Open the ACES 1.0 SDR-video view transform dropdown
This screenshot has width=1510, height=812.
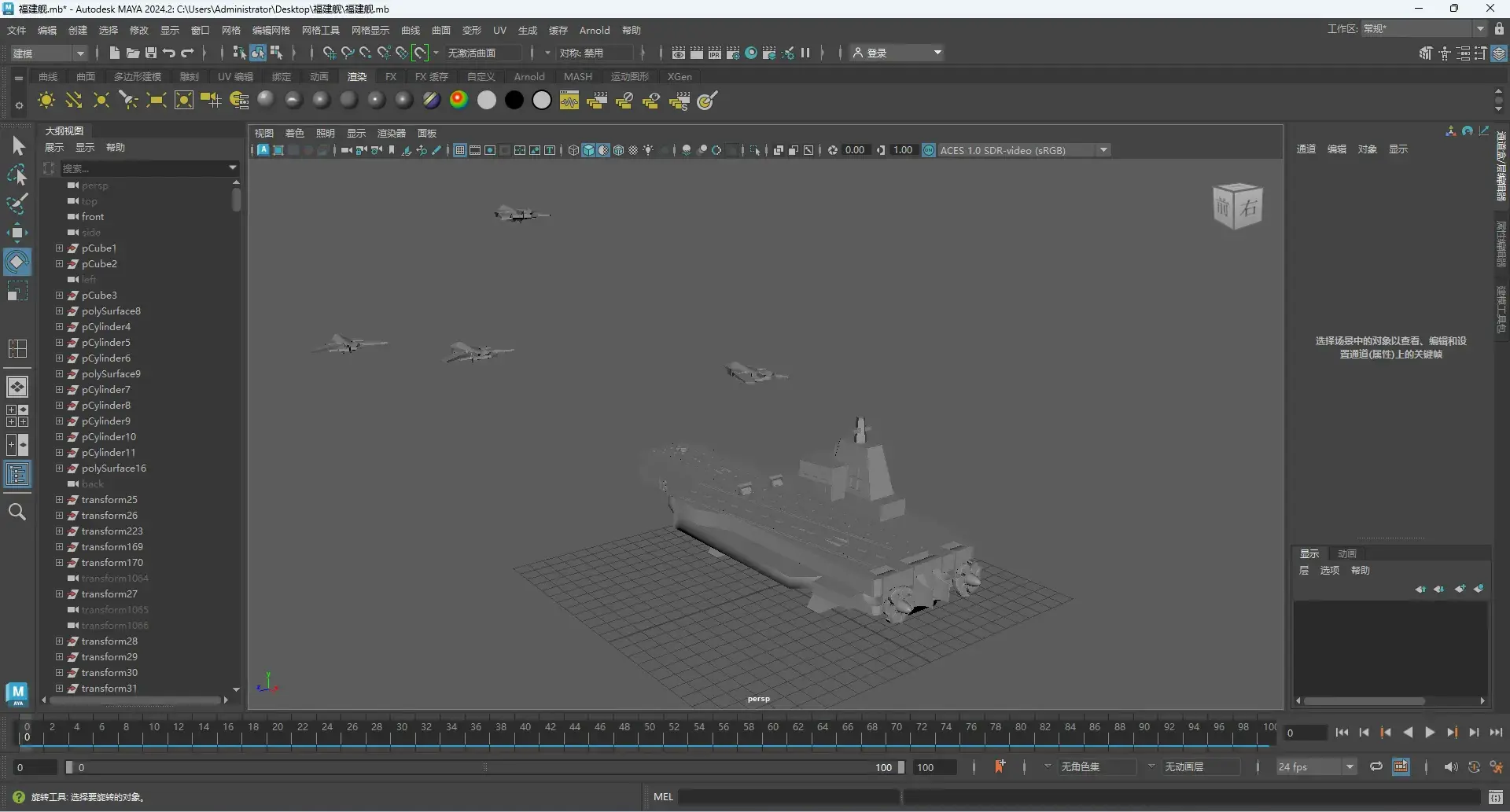[x=1024, y=150]
